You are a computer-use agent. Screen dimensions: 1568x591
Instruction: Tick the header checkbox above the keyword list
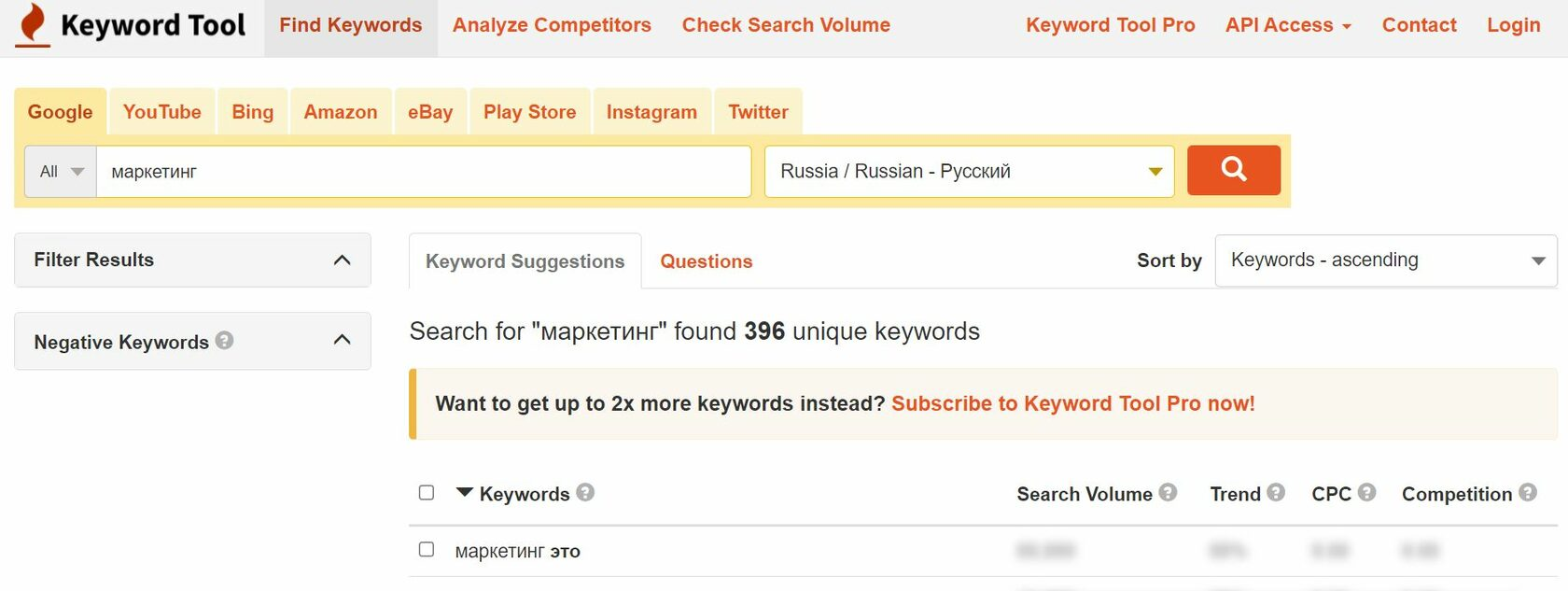point(427,491)
